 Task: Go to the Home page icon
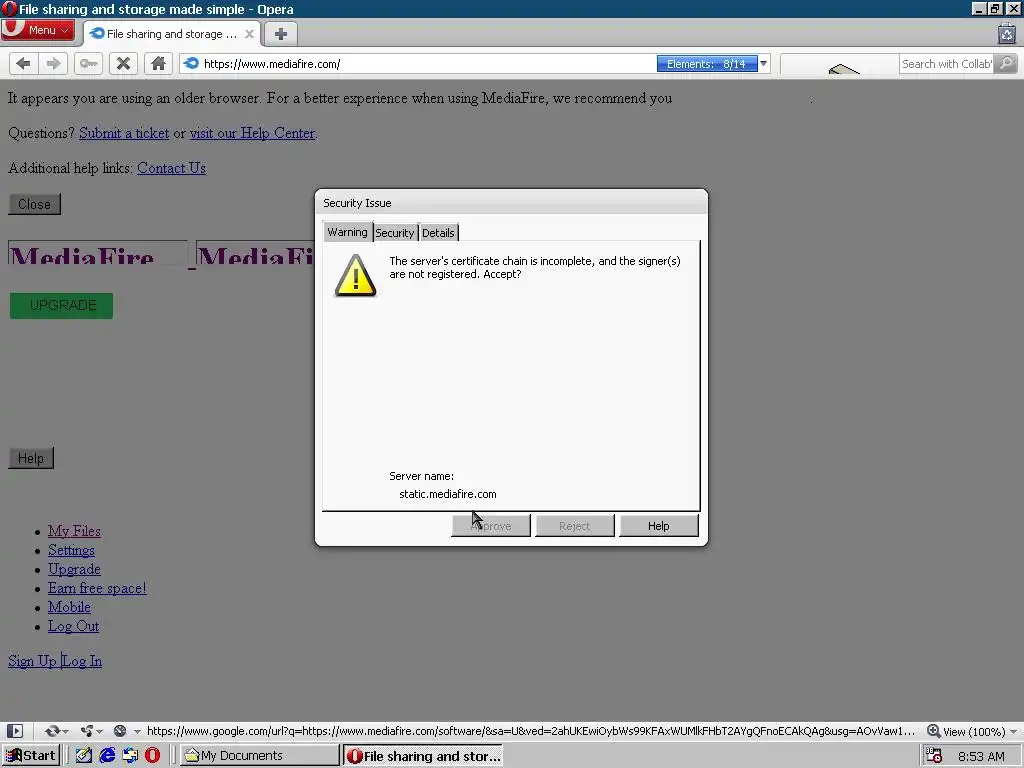(158, 63)
